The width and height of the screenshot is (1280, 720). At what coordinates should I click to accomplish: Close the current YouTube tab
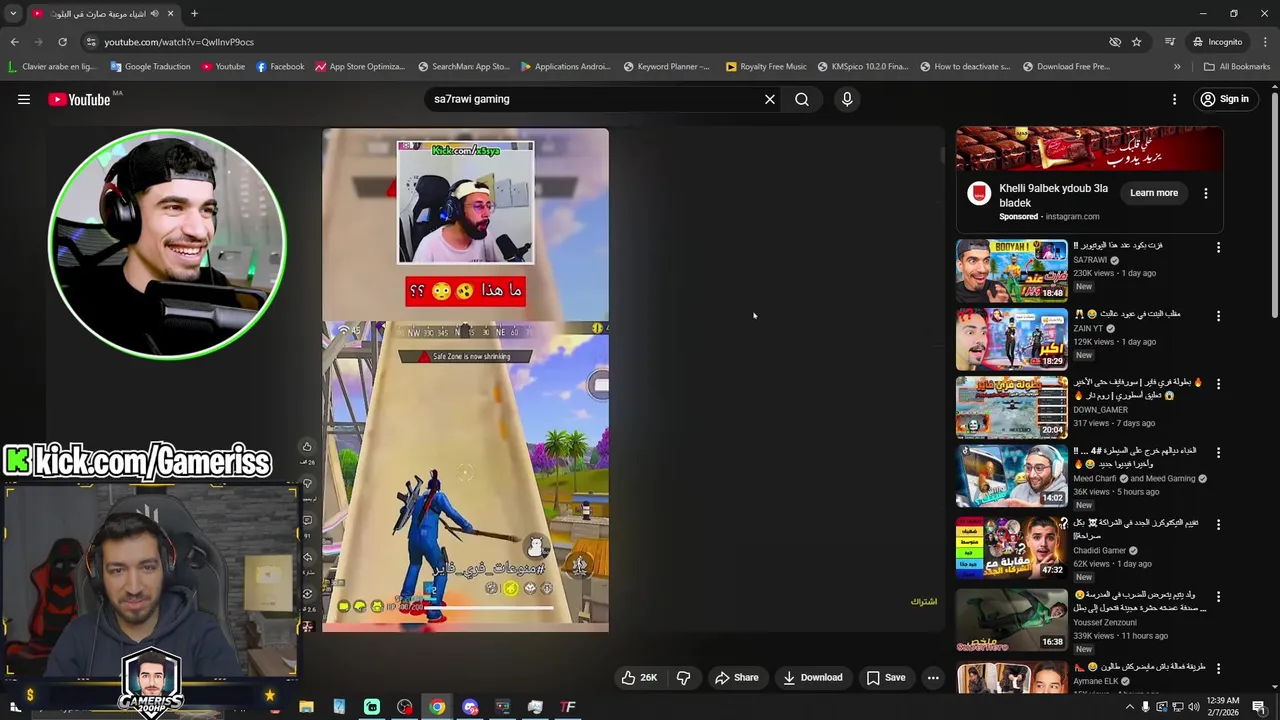pos(170,14)
